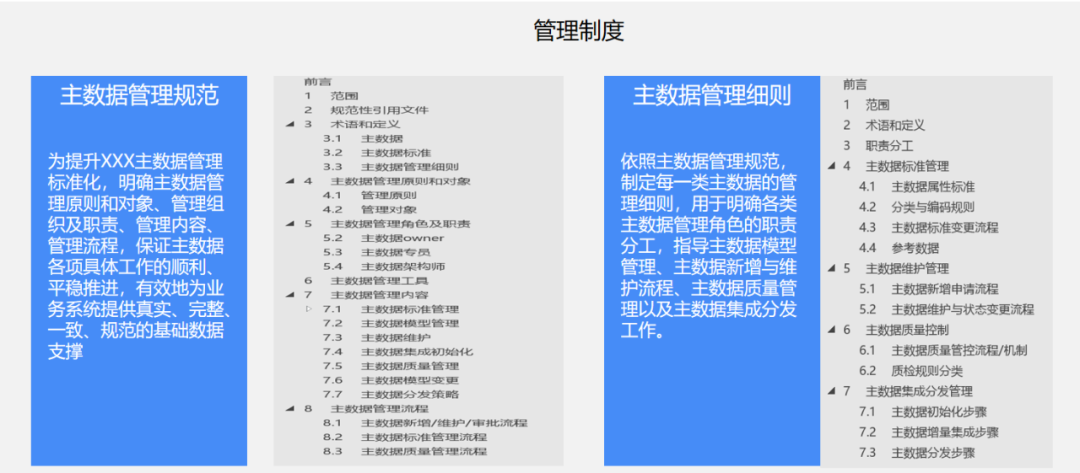The height and width of the screenshot is (473, 1080).
Task: Open row 6.2 质检规则分类
Action: (x=911, y=371)
